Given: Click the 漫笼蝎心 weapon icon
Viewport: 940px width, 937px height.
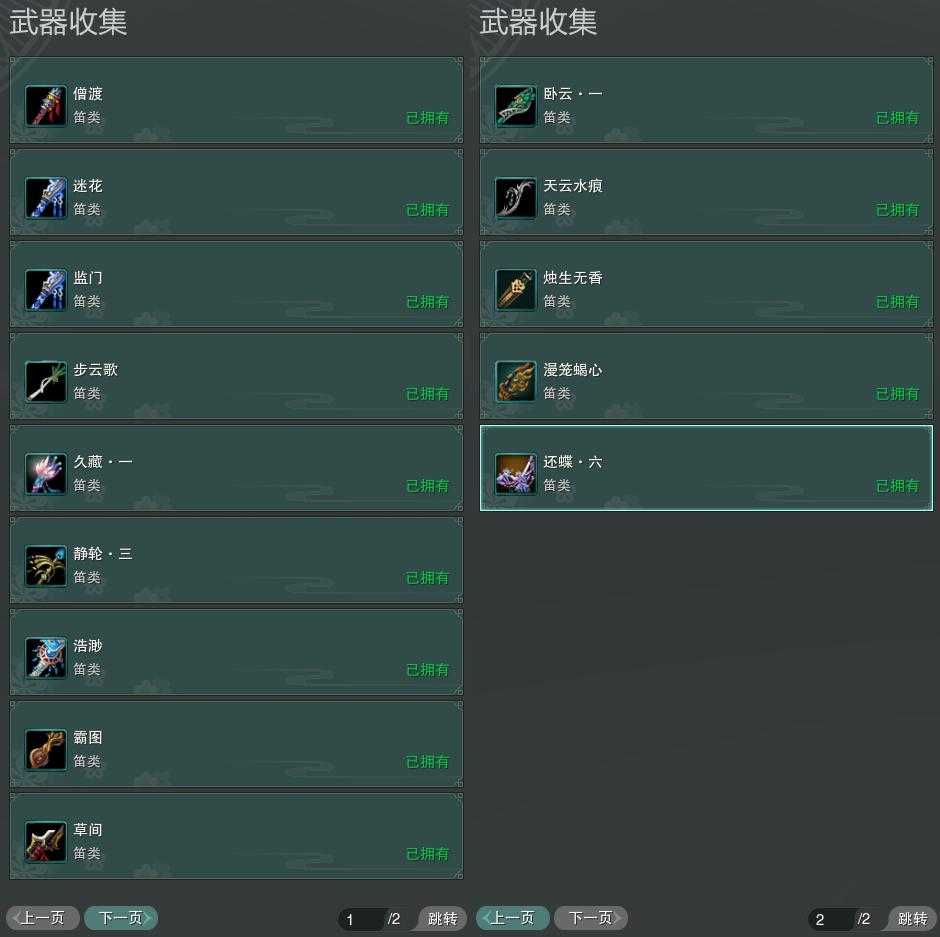Looking at the screenshot, I should coord(516,382).
